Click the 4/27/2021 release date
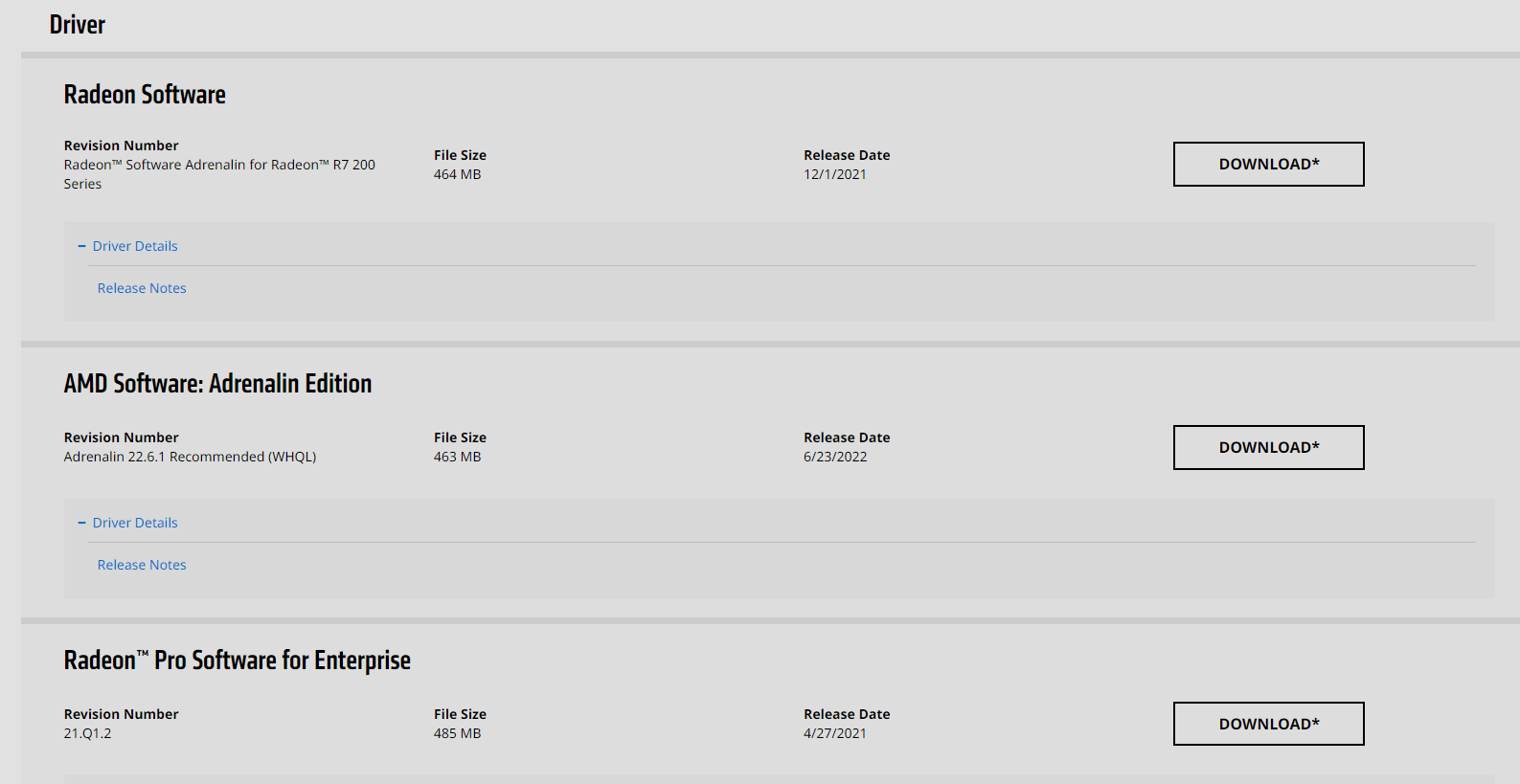The image size is (1520, 784). [834, 733]
